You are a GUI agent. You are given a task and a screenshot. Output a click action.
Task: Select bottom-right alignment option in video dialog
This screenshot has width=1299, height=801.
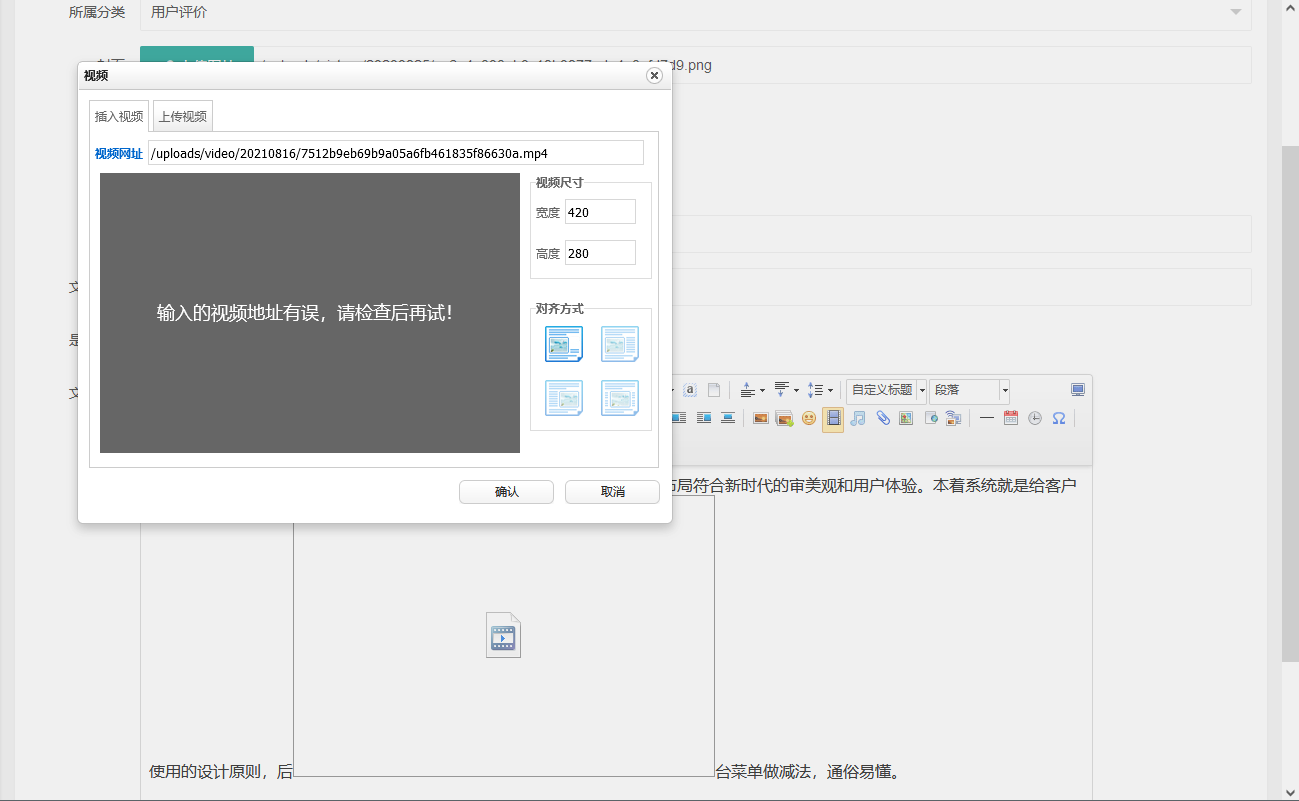[x=619, y=398]
